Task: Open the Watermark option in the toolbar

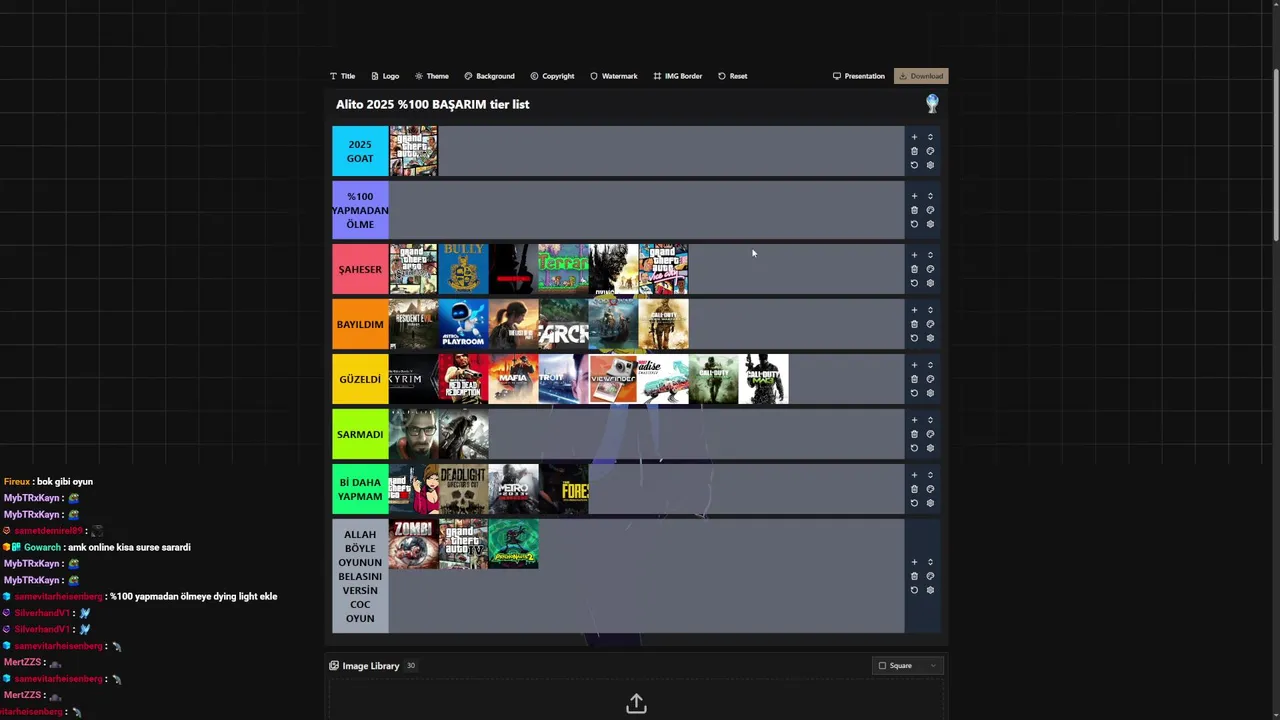Action: pos(613,76)
